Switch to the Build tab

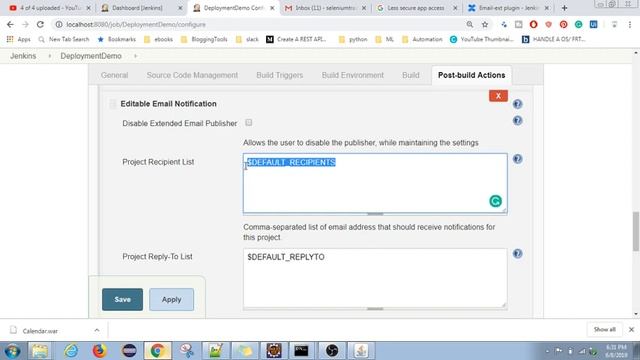[x=411, y=75]
